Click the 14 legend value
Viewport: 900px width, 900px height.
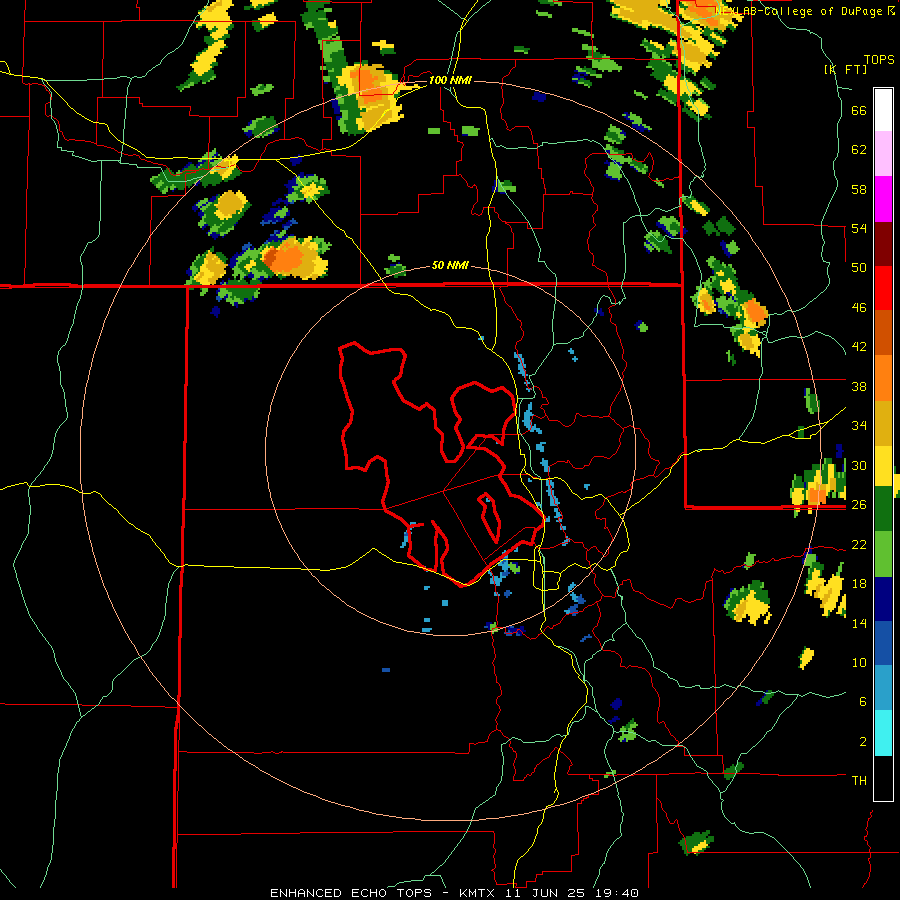859,623
